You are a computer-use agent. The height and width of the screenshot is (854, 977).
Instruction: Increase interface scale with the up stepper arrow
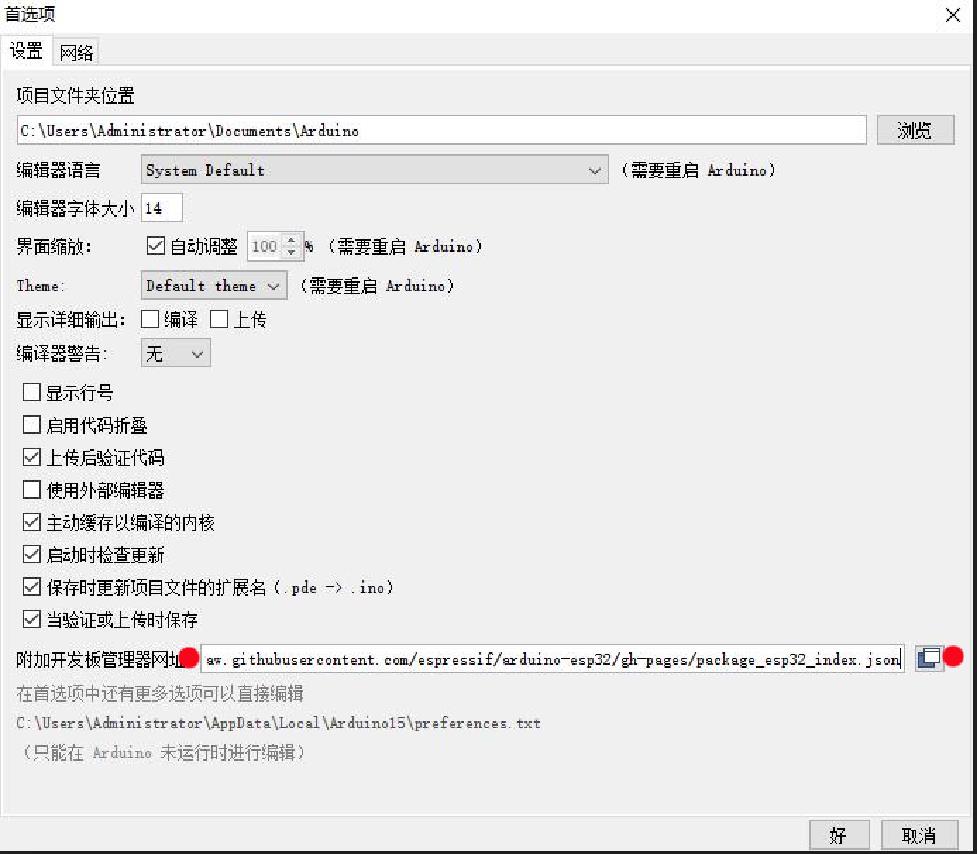(x=291, y=240)
